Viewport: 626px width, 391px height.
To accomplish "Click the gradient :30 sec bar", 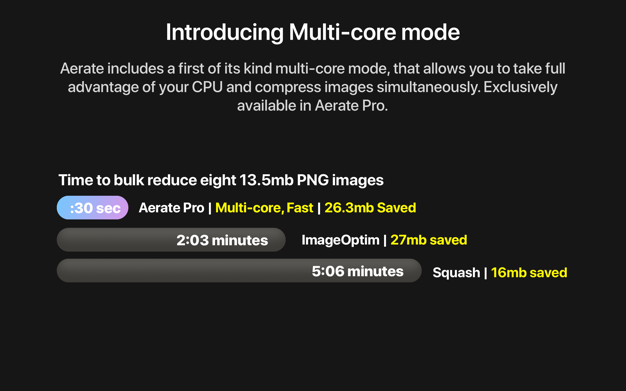I will (x=92, y=208).
